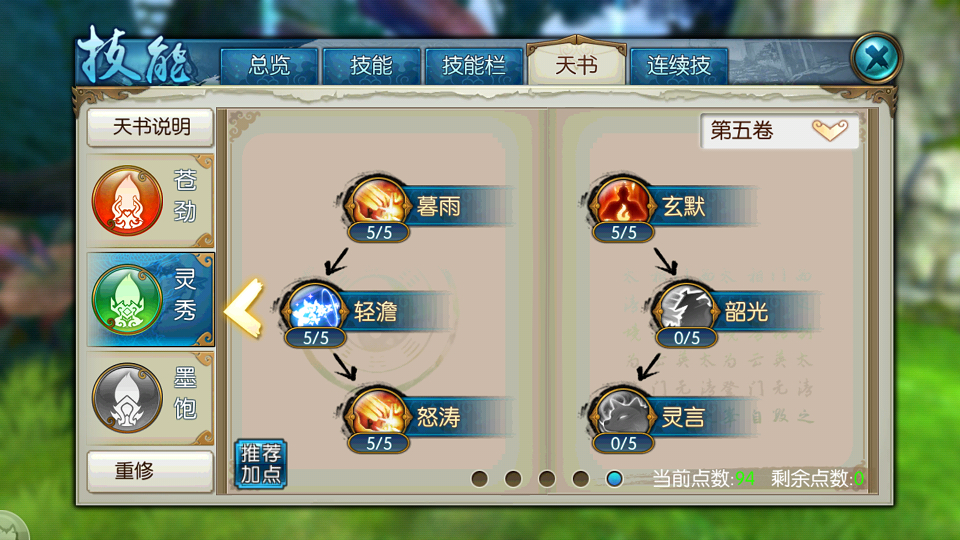
Task: Select the 玄默 skill icon
Action: [x=623, y=202]
